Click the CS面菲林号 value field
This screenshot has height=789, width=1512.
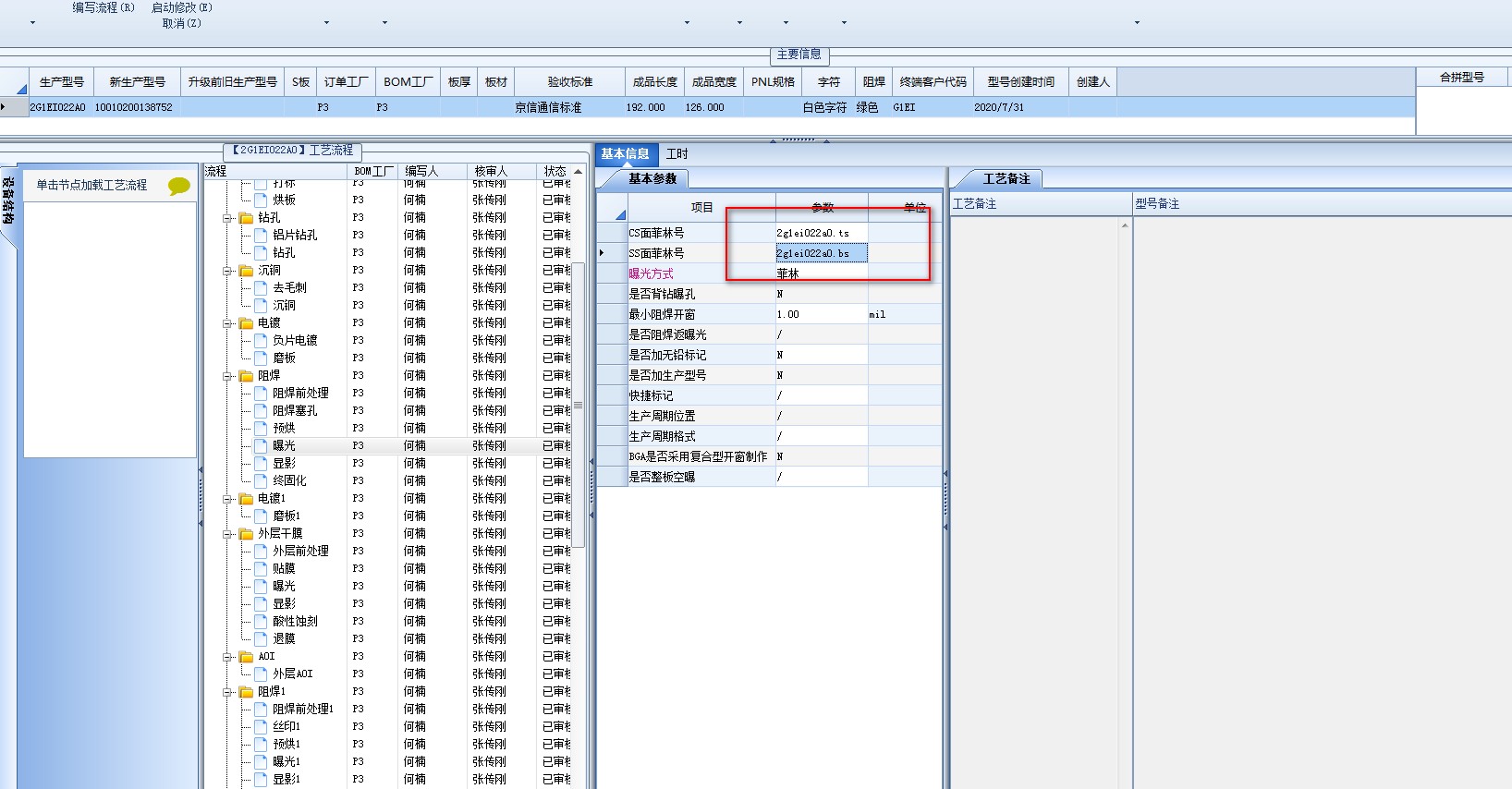[822, 234]
